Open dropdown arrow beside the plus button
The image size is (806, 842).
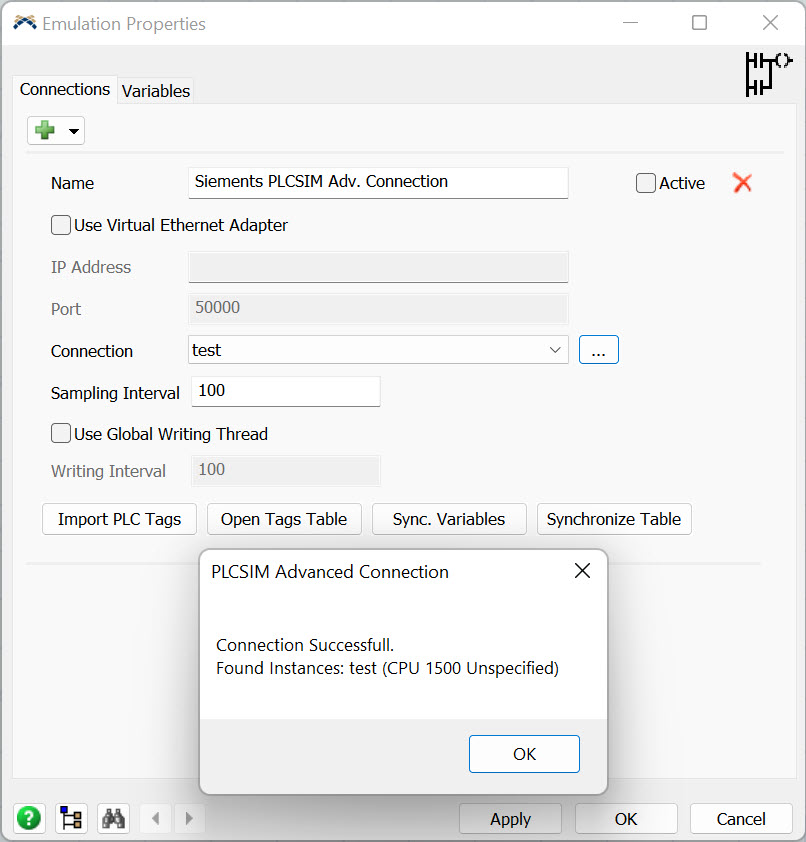click(x=73, y=131)
